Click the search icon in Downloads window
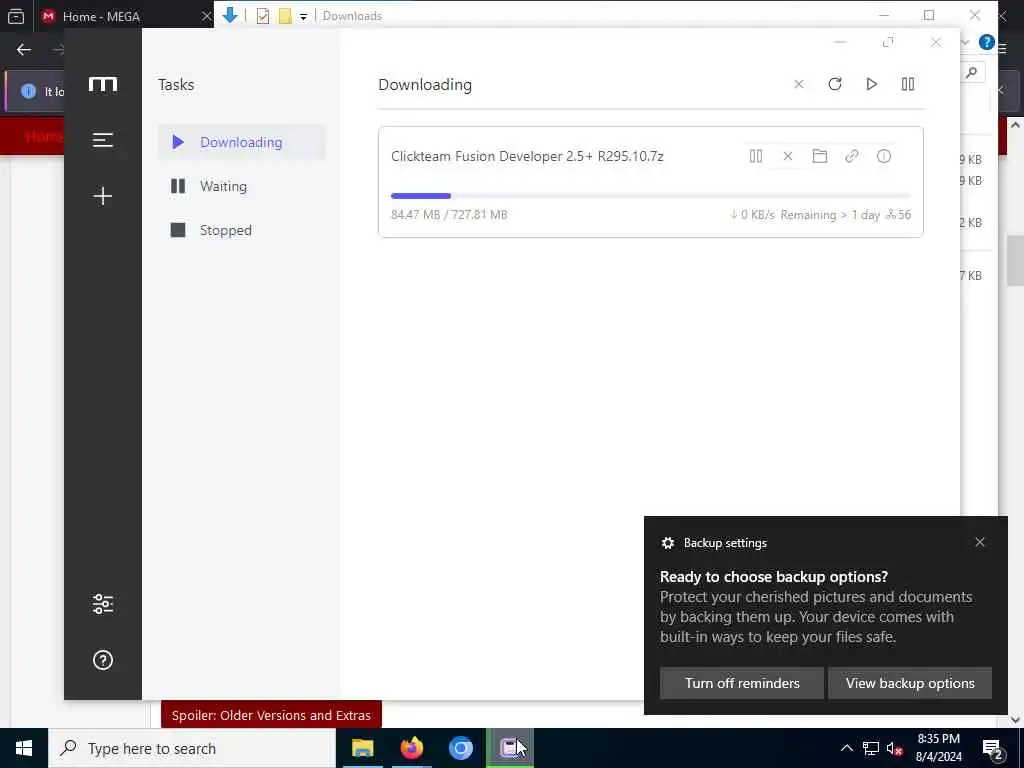Viewport: 1024px width, 768px height. tap(972, 72)
